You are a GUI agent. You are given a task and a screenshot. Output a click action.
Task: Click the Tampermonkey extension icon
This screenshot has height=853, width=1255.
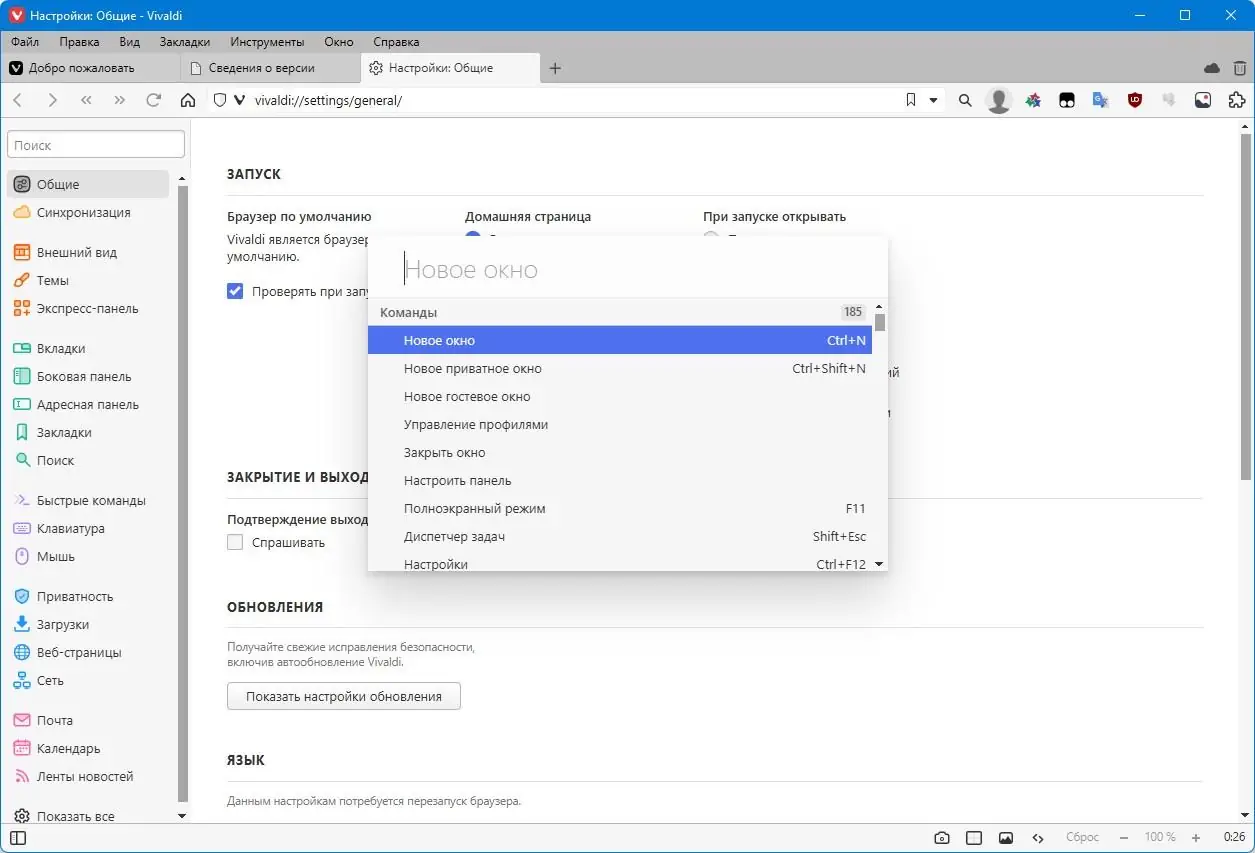(x=1067, y=100)
